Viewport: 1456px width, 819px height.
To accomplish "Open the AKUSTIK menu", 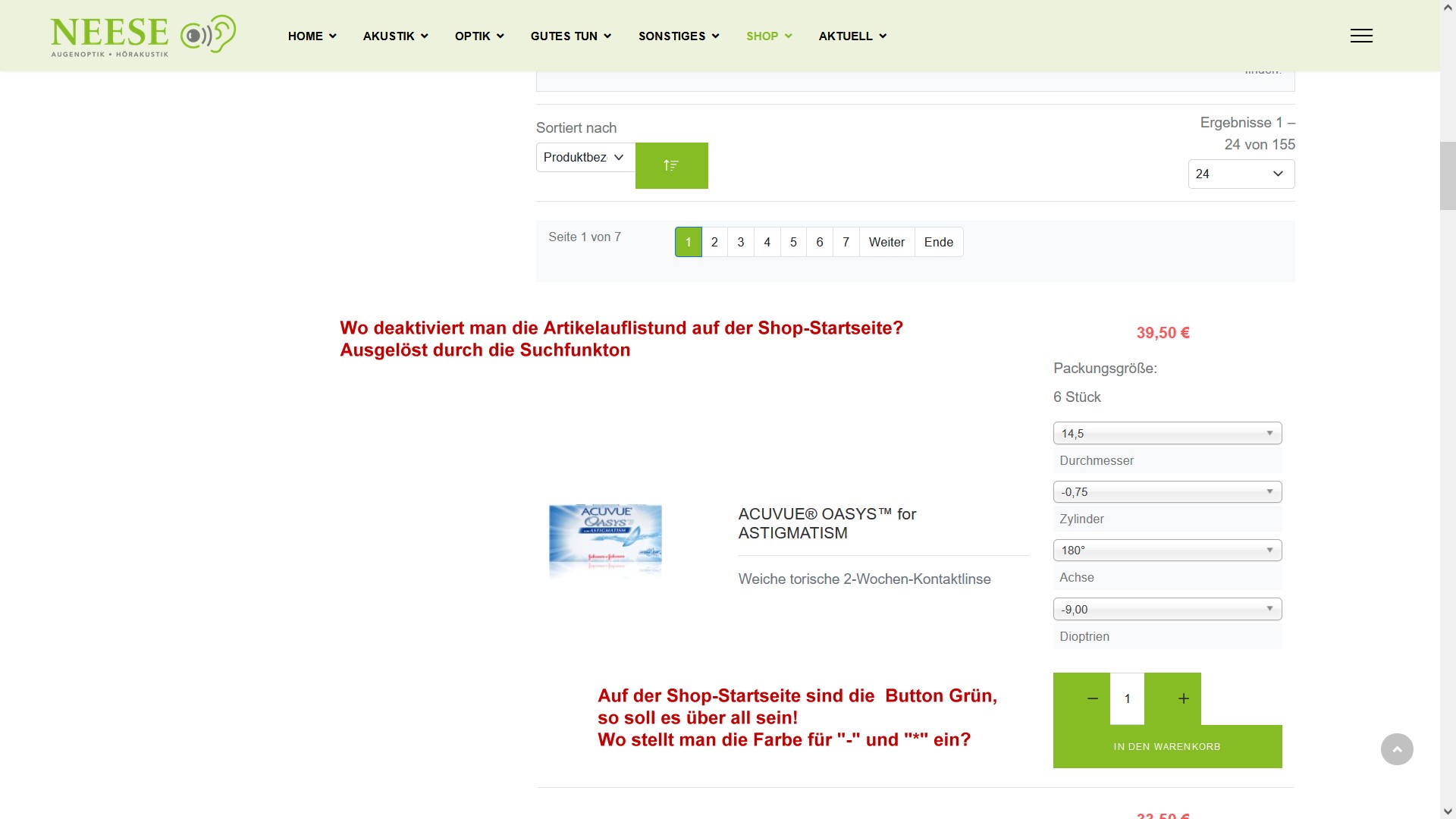I will tap(395, 36).
